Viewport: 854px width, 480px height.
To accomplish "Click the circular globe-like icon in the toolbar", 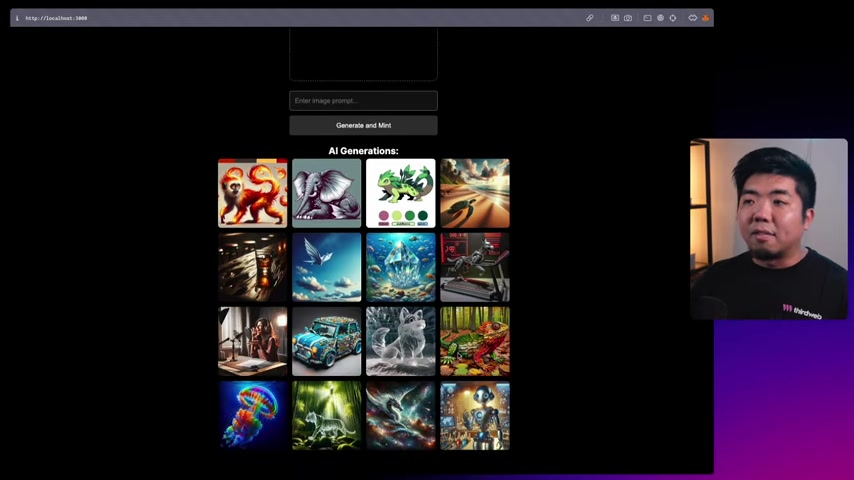I will click(660, 18).
